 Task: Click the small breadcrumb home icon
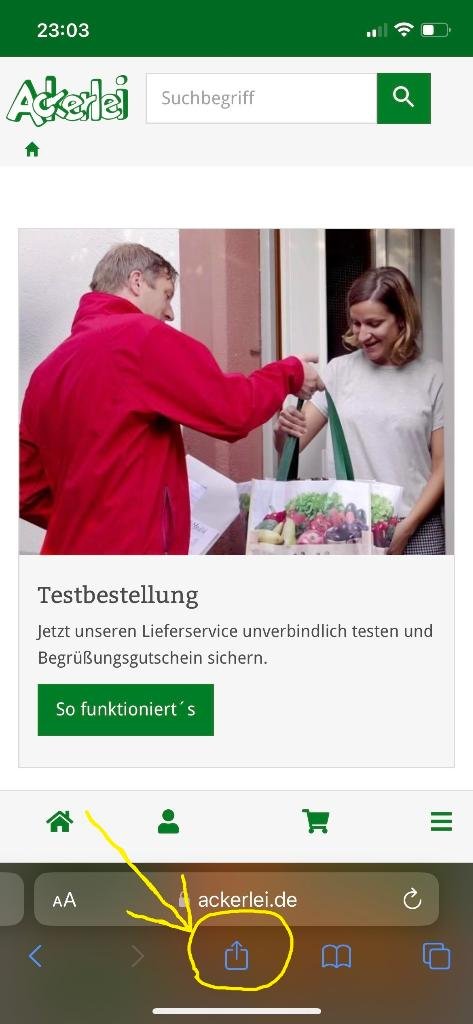(32, 150)
